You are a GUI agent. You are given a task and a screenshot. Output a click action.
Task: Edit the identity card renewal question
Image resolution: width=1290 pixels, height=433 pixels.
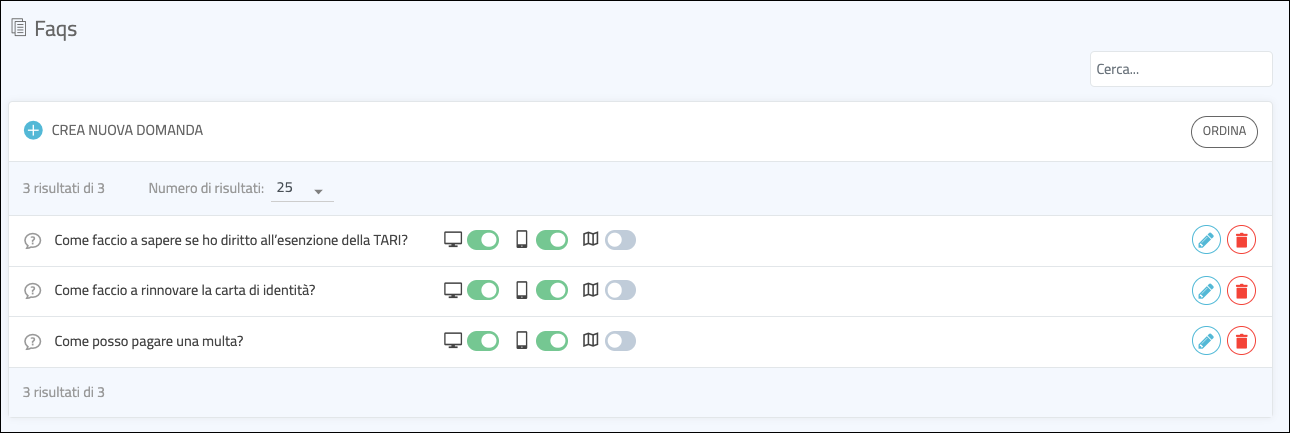(x=1206, y=291)
